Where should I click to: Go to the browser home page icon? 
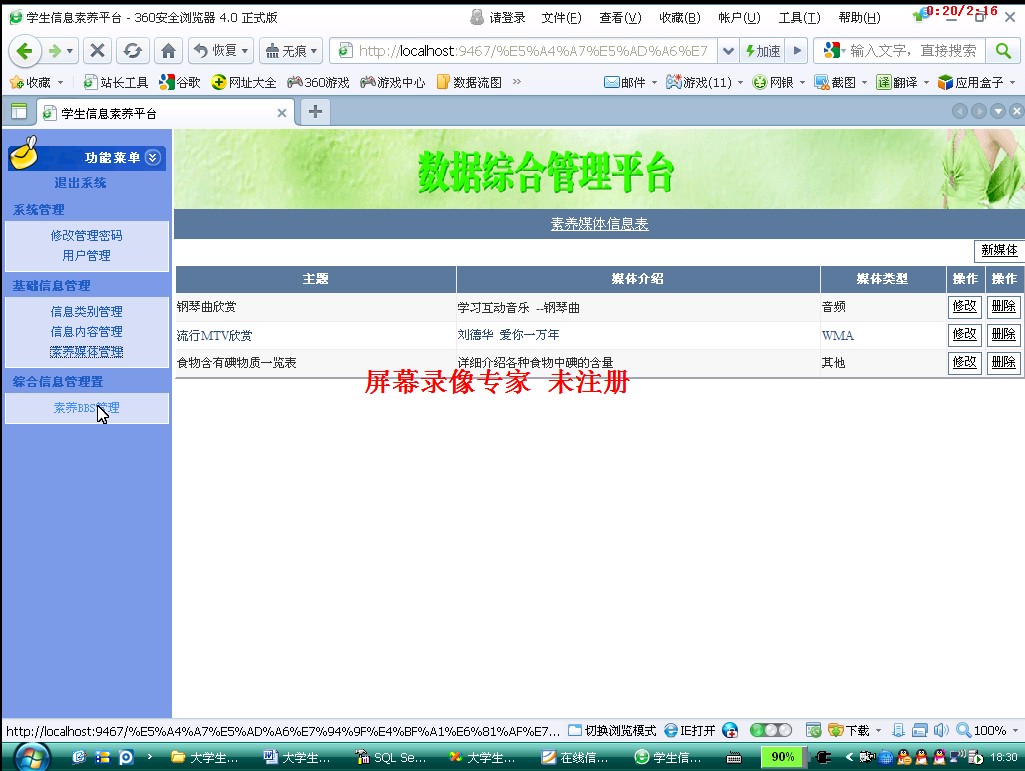[169, 50]
